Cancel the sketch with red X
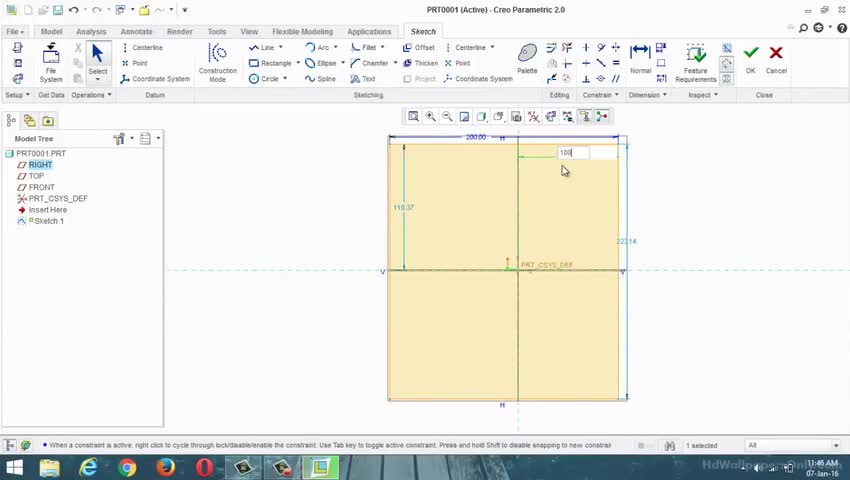 (776, 60)
